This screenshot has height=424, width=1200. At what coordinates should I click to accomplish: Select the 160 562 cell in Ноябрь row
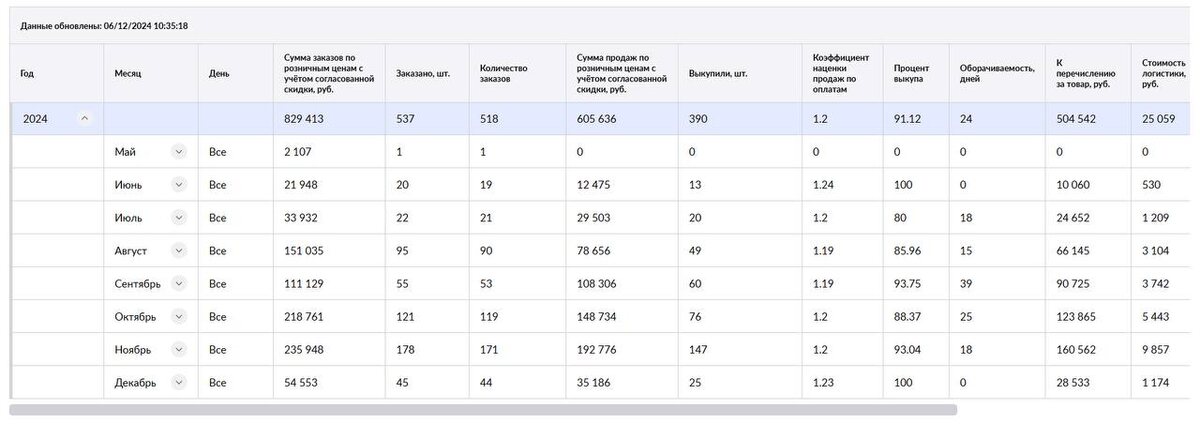click(1087, 349)
